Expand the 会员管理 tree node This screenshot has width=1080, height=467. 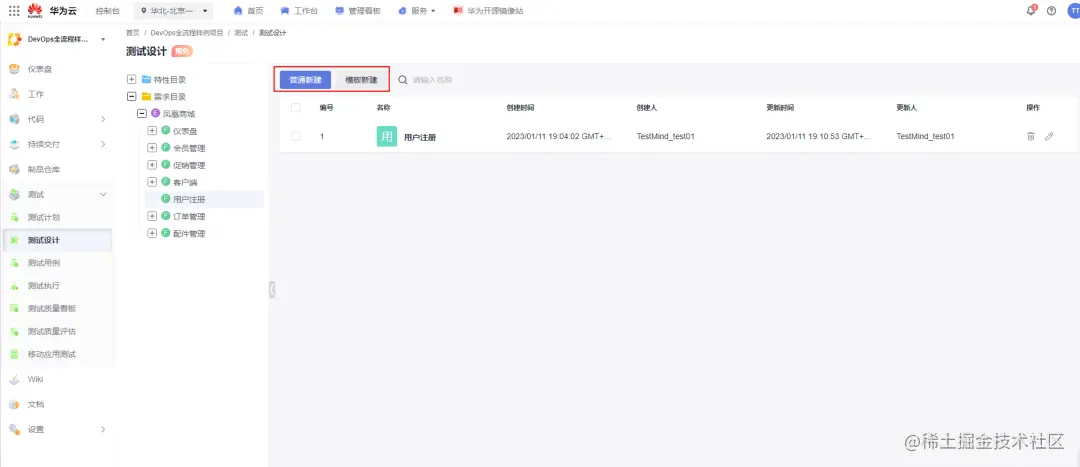coord(152,147)
